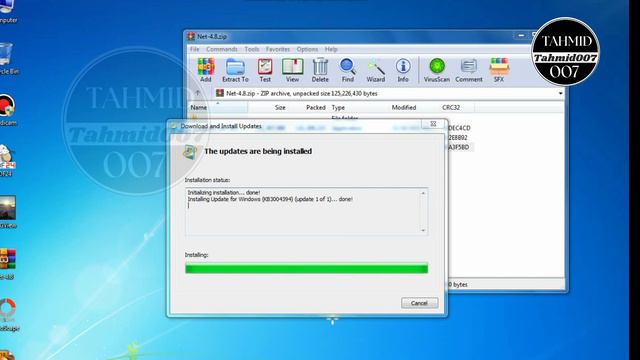Viewport: 640px width, 360px height.
Task: Sort by the Name column header
Action: [218, 107]
